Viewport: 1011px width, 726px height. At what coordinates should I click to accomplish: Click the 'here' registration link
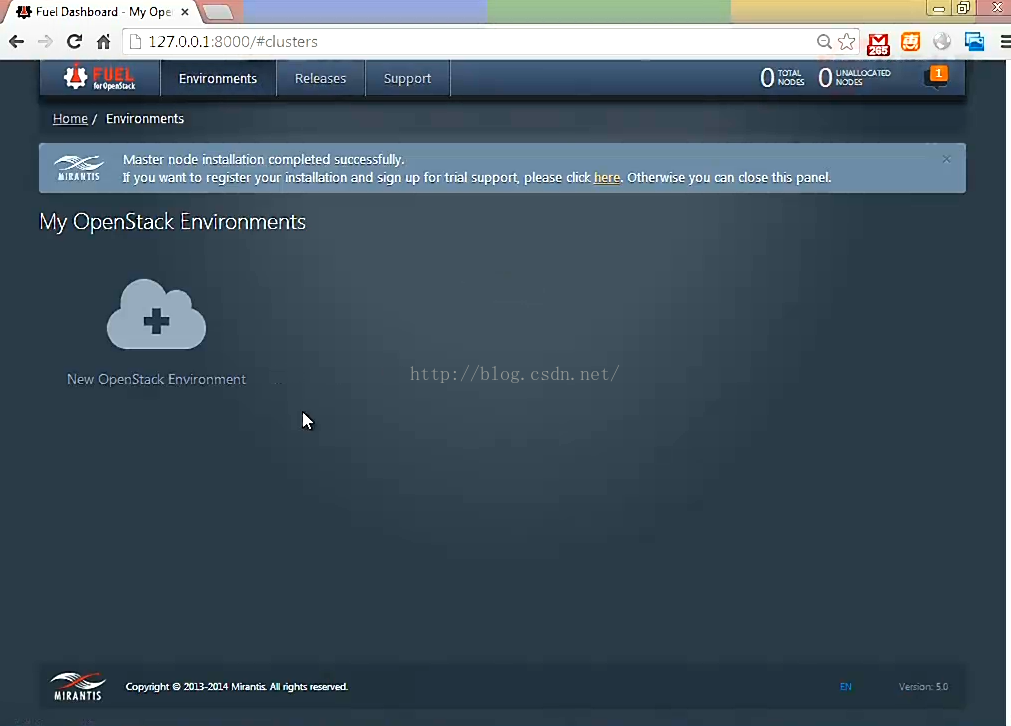coord(607,177)
